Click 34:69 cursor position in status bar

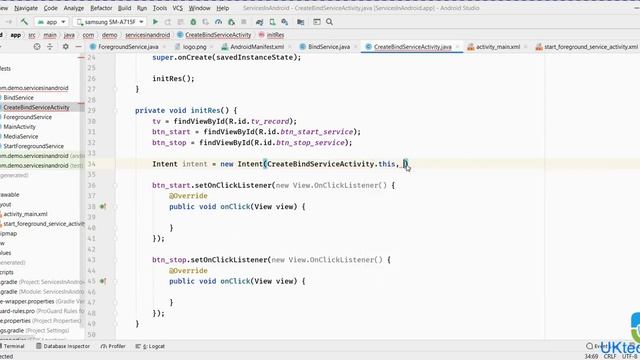(x=591, y=356)
